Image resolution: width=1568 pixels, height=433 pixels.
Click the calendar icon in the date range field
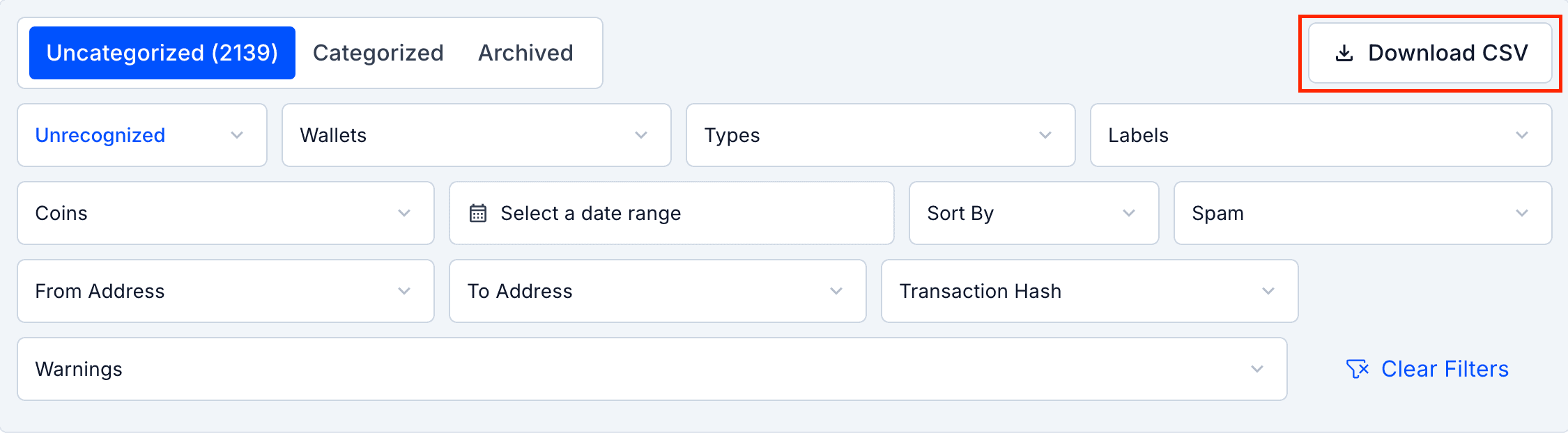(x=478, y=213)
